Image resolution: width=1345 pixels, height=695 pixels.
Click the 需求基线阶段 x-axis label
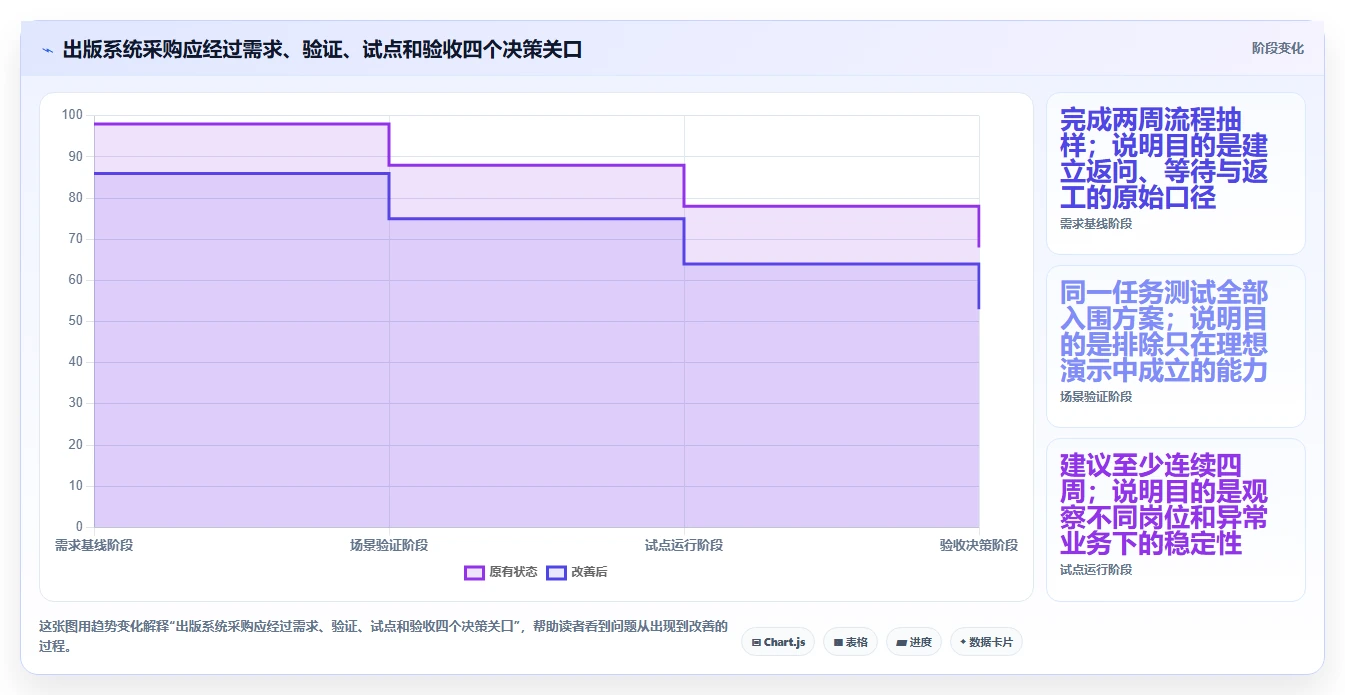pyautogui.click(x=94, y=545)
